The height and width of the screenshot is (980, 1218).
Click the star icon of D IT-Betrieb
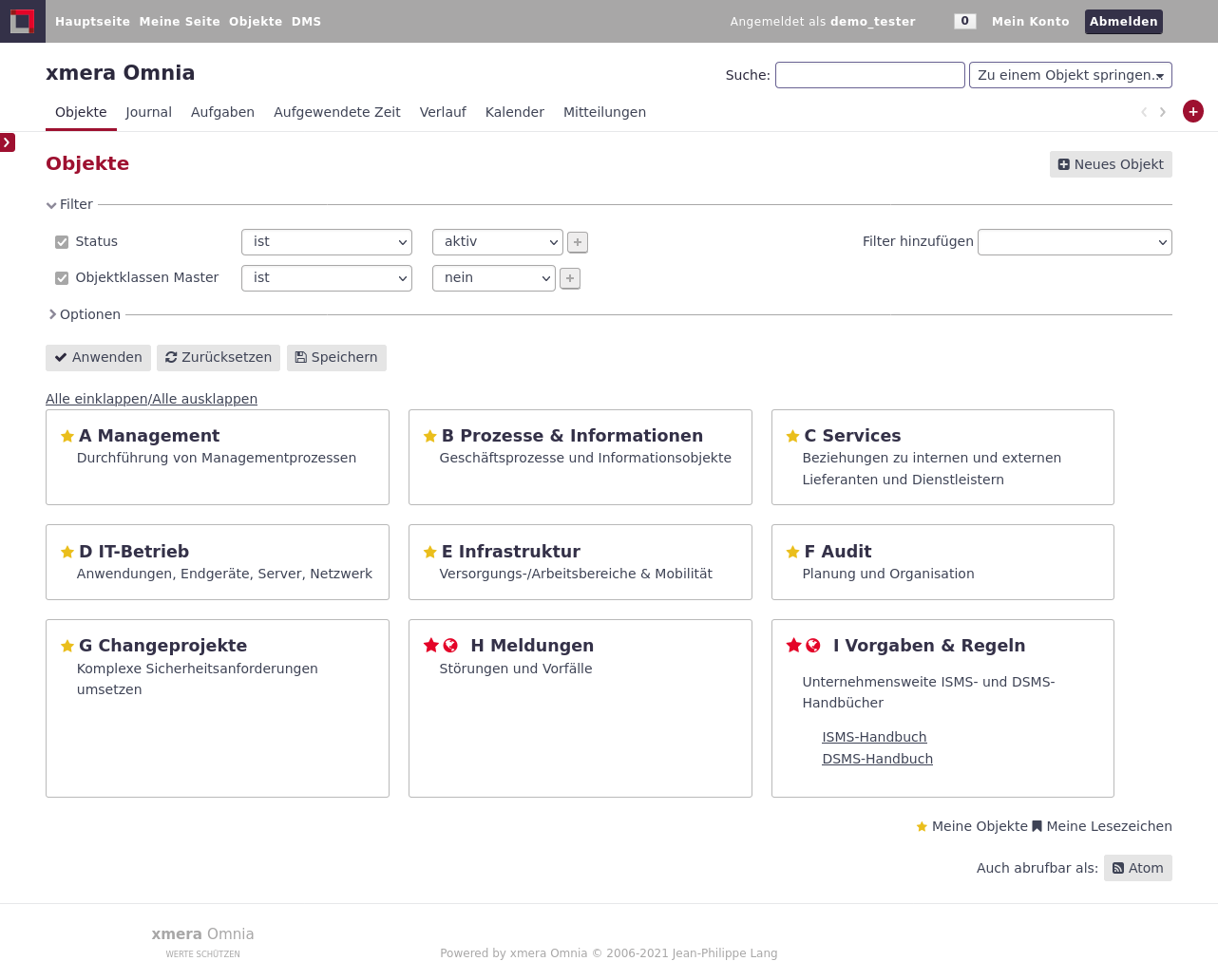coord(67,552)
